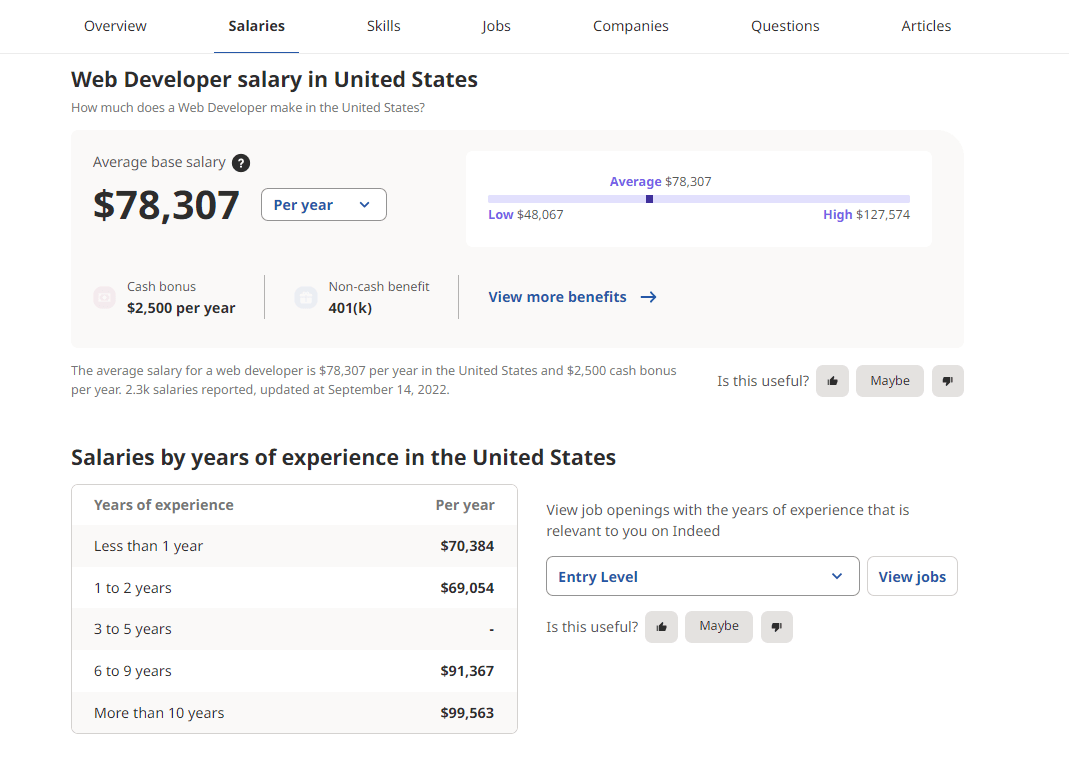Open the Overview tab
This screenshot has width=1069, height=757.
click(115, 26)
